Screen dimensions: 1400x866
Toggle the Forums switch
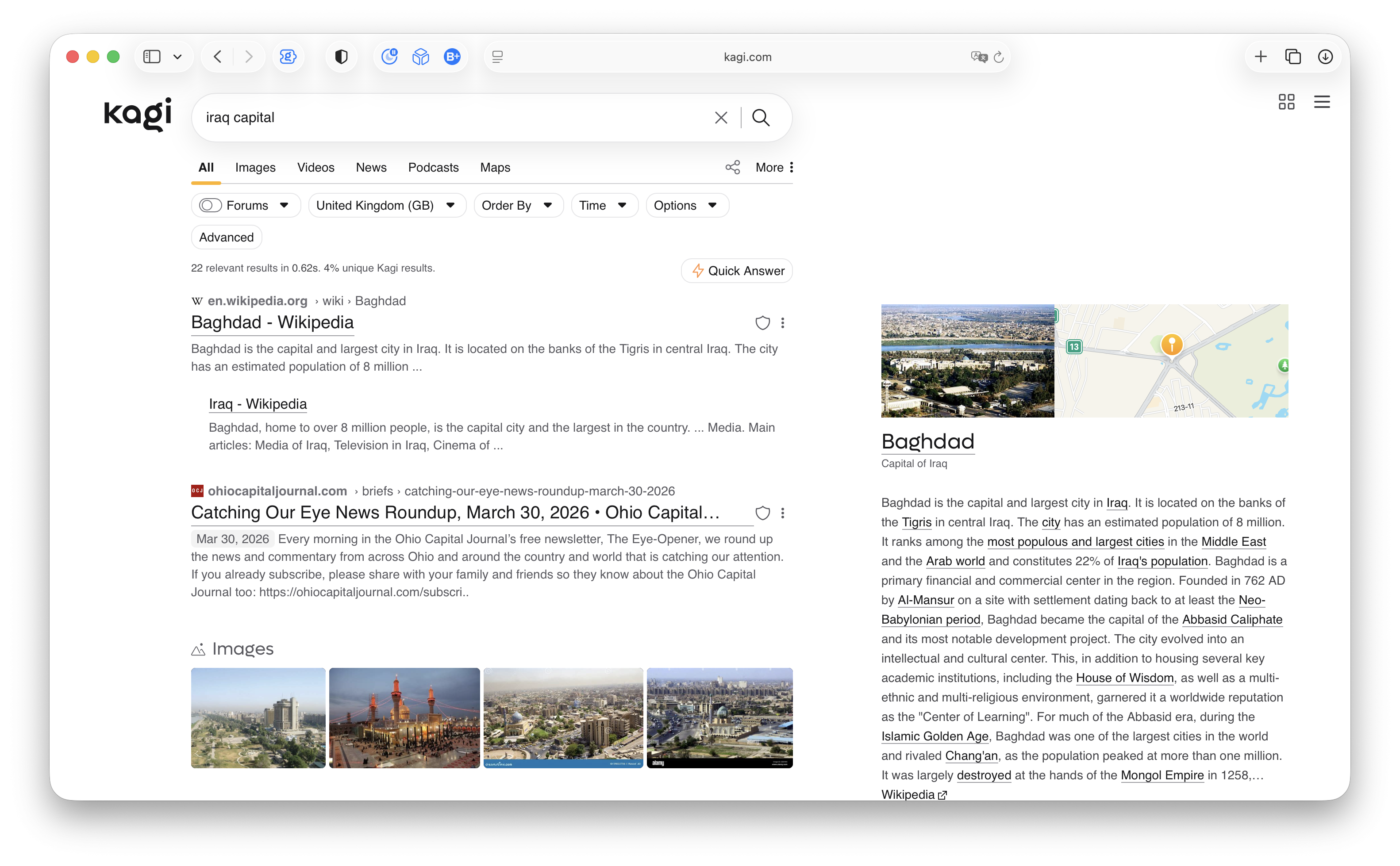[210, 206]
